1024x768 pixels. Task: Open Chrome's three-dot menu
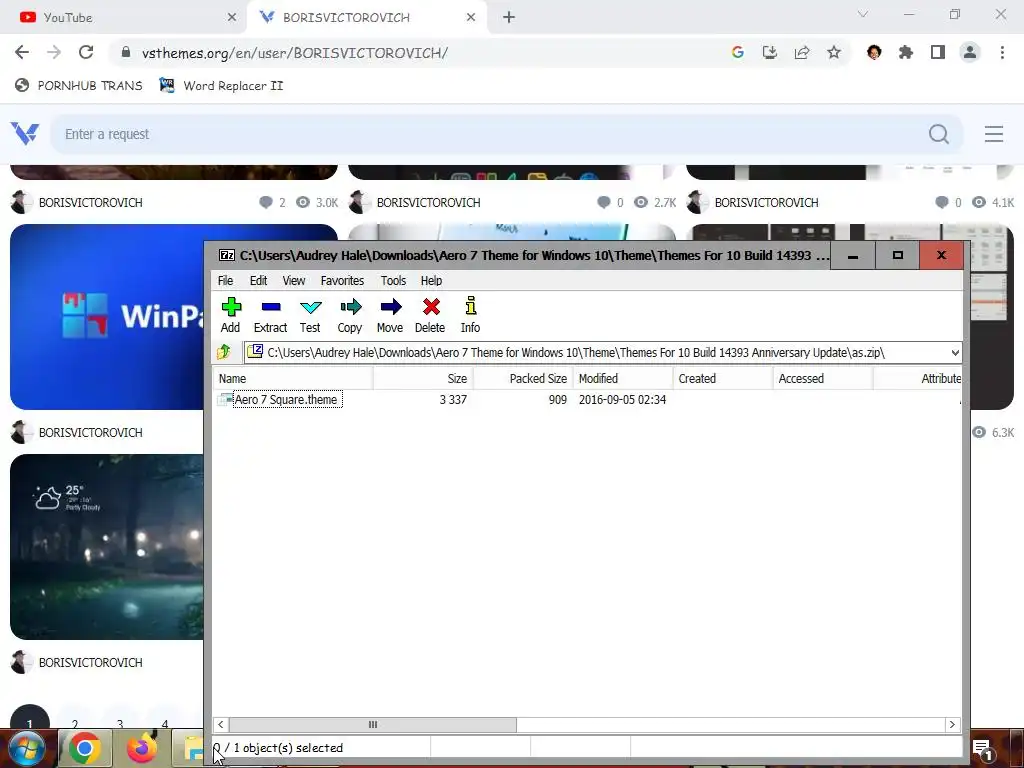[1002, 53]
